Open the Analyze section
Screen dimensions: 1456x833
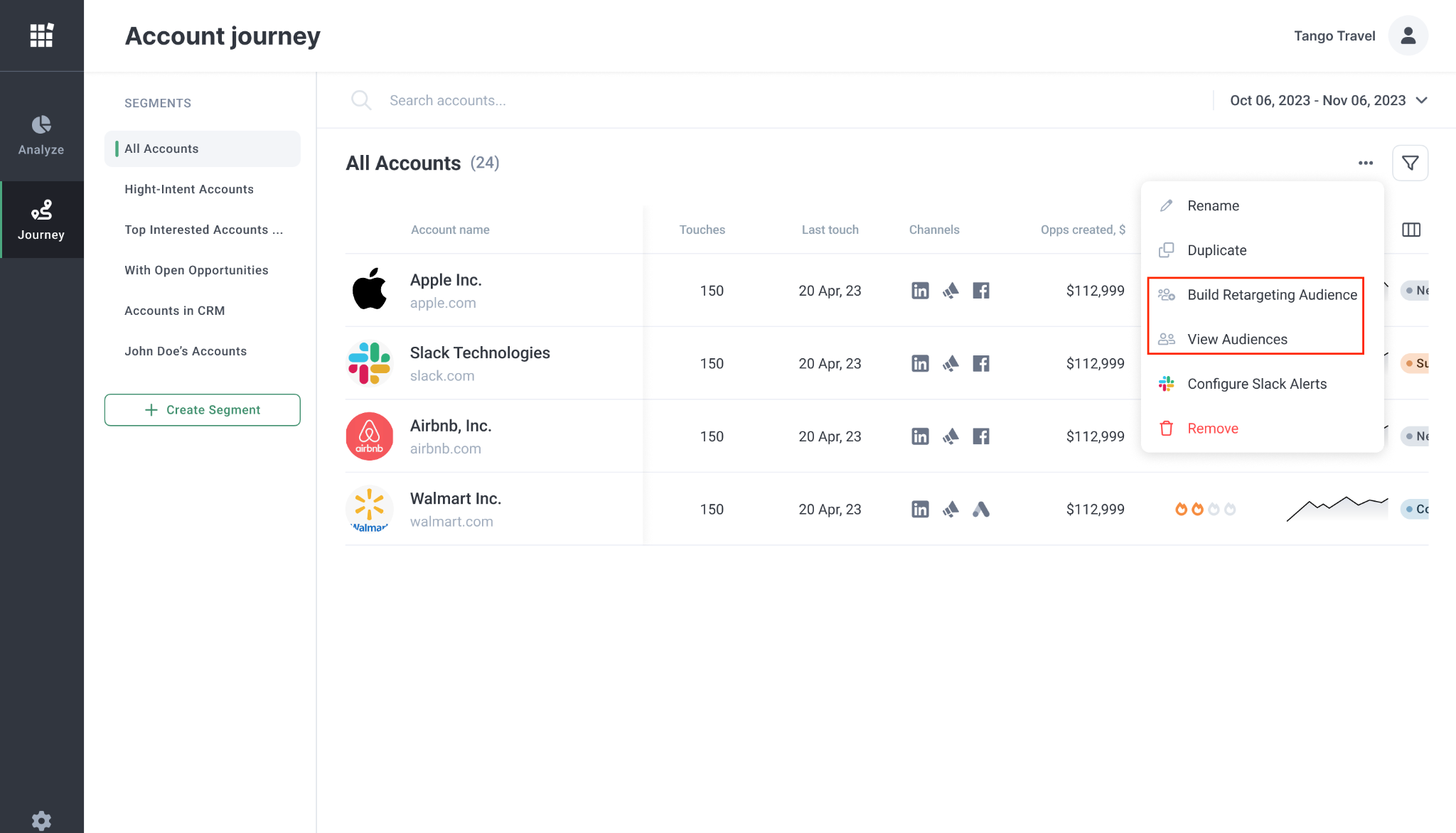coord(41,135)
